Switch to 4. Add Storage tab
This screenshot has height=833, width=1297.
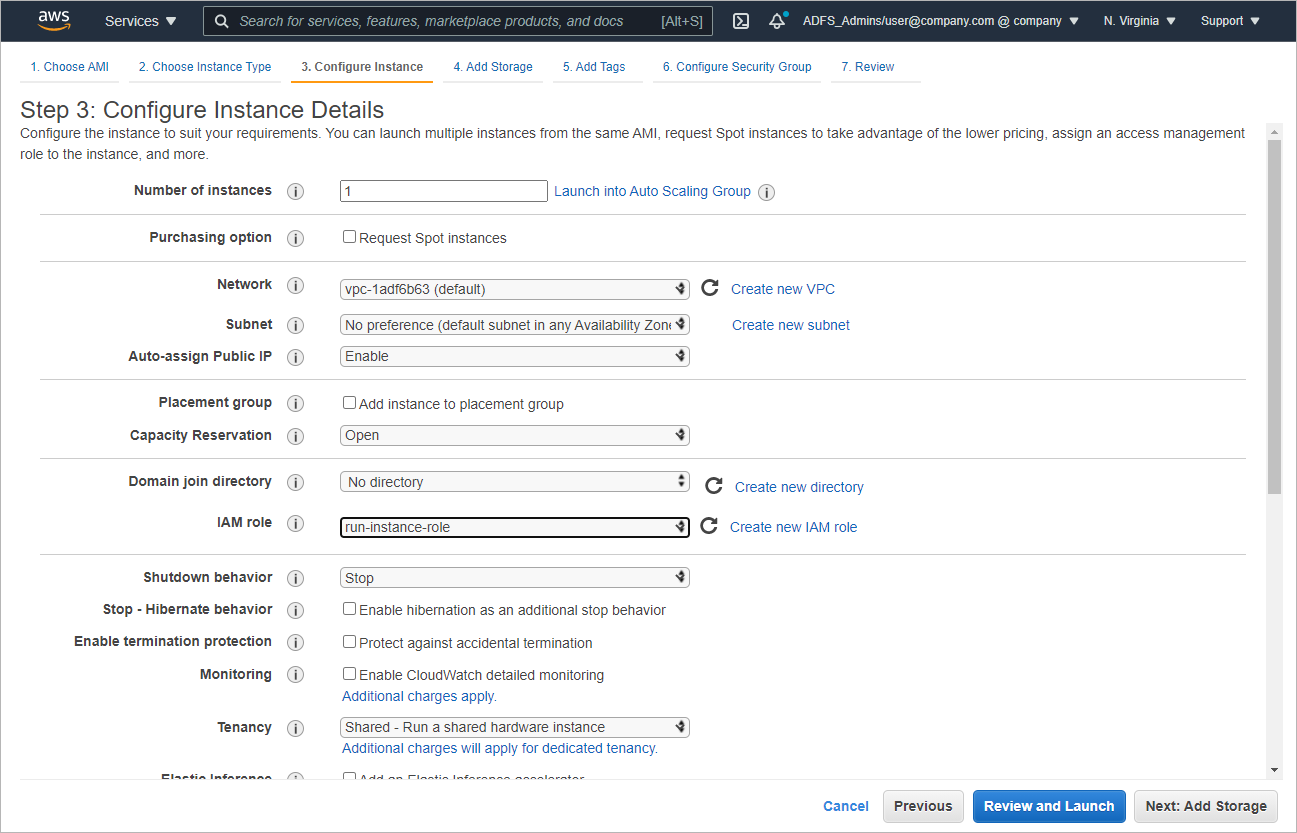(x=492, y=67)
